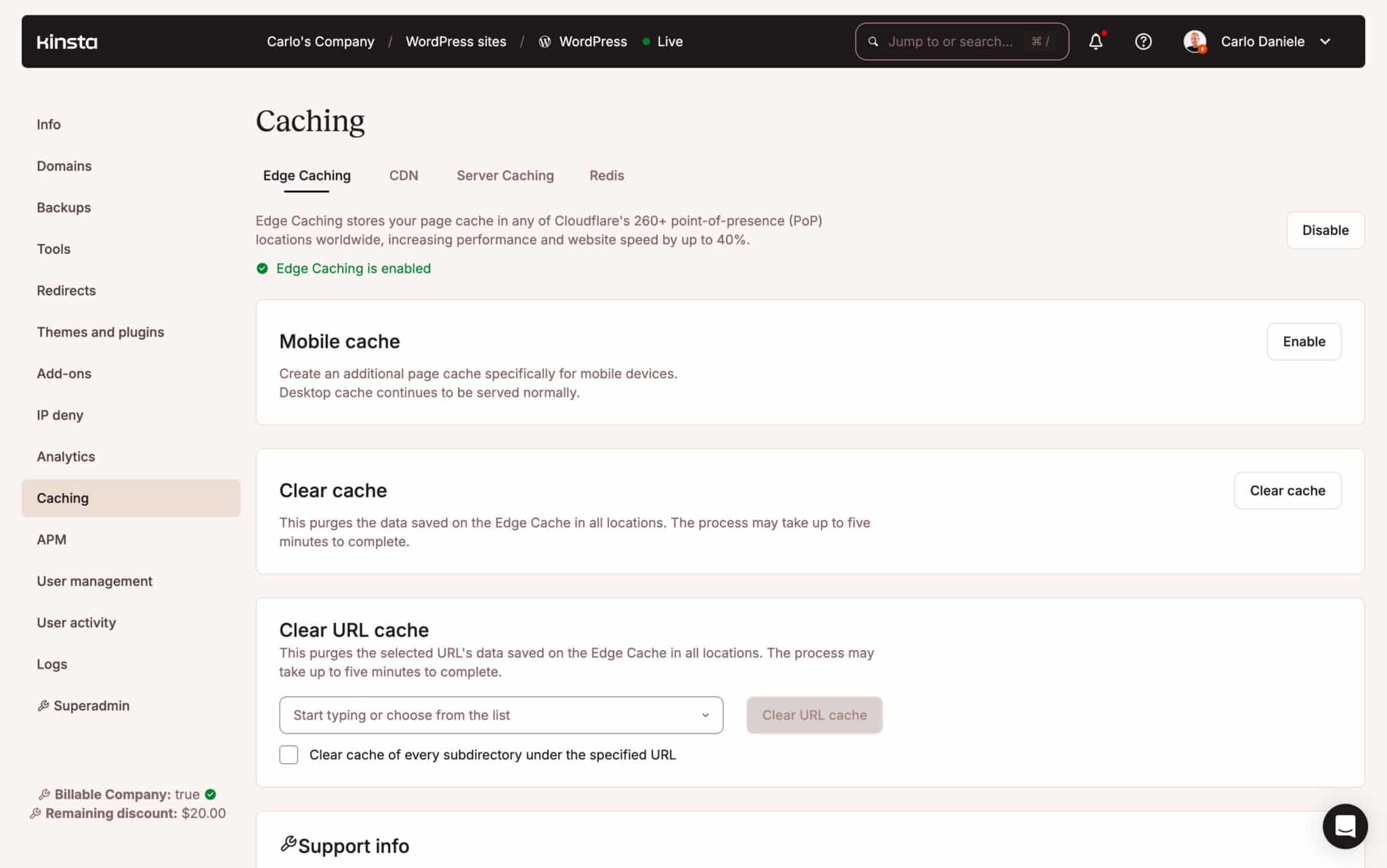Click the WordPress logo in the breadcrumb

click(544, 41)
